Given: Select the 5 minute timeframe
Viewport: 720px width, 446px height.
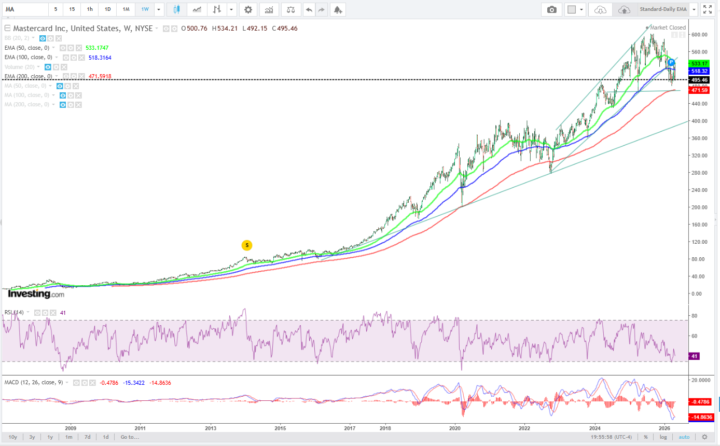Looking at the screenshot, I should coord(56,9).
